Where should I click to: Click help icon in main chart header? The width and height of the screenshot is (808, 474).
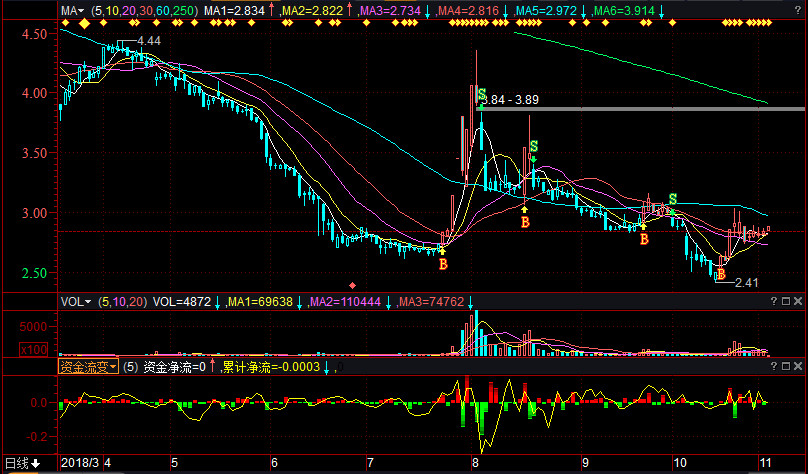tap(799, 10)
